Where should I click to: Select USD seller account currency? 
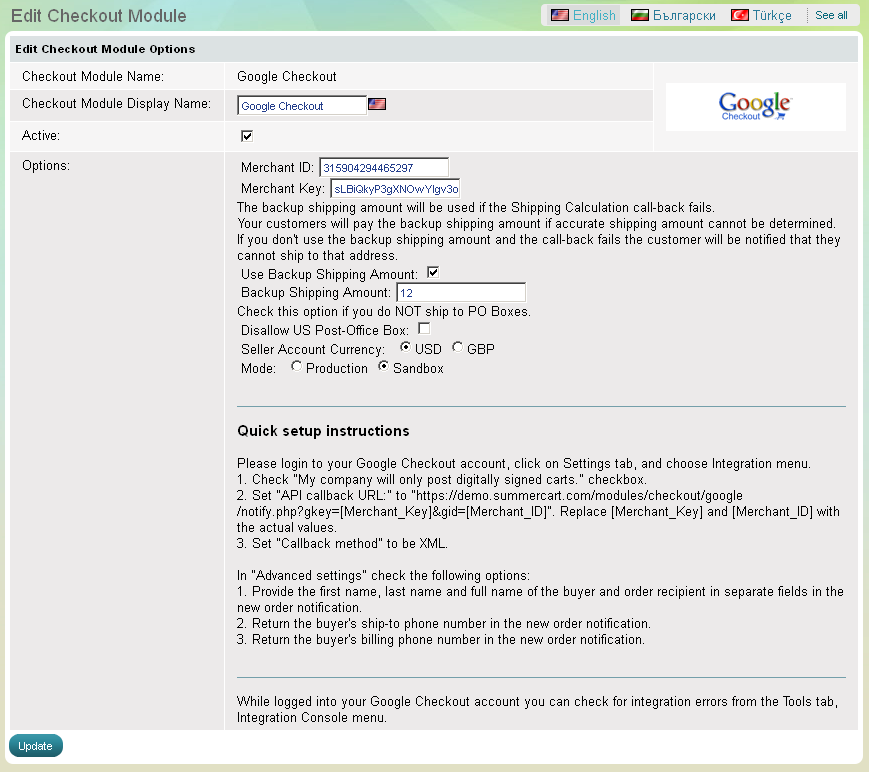pyautogui.click(x=405, y=347)
